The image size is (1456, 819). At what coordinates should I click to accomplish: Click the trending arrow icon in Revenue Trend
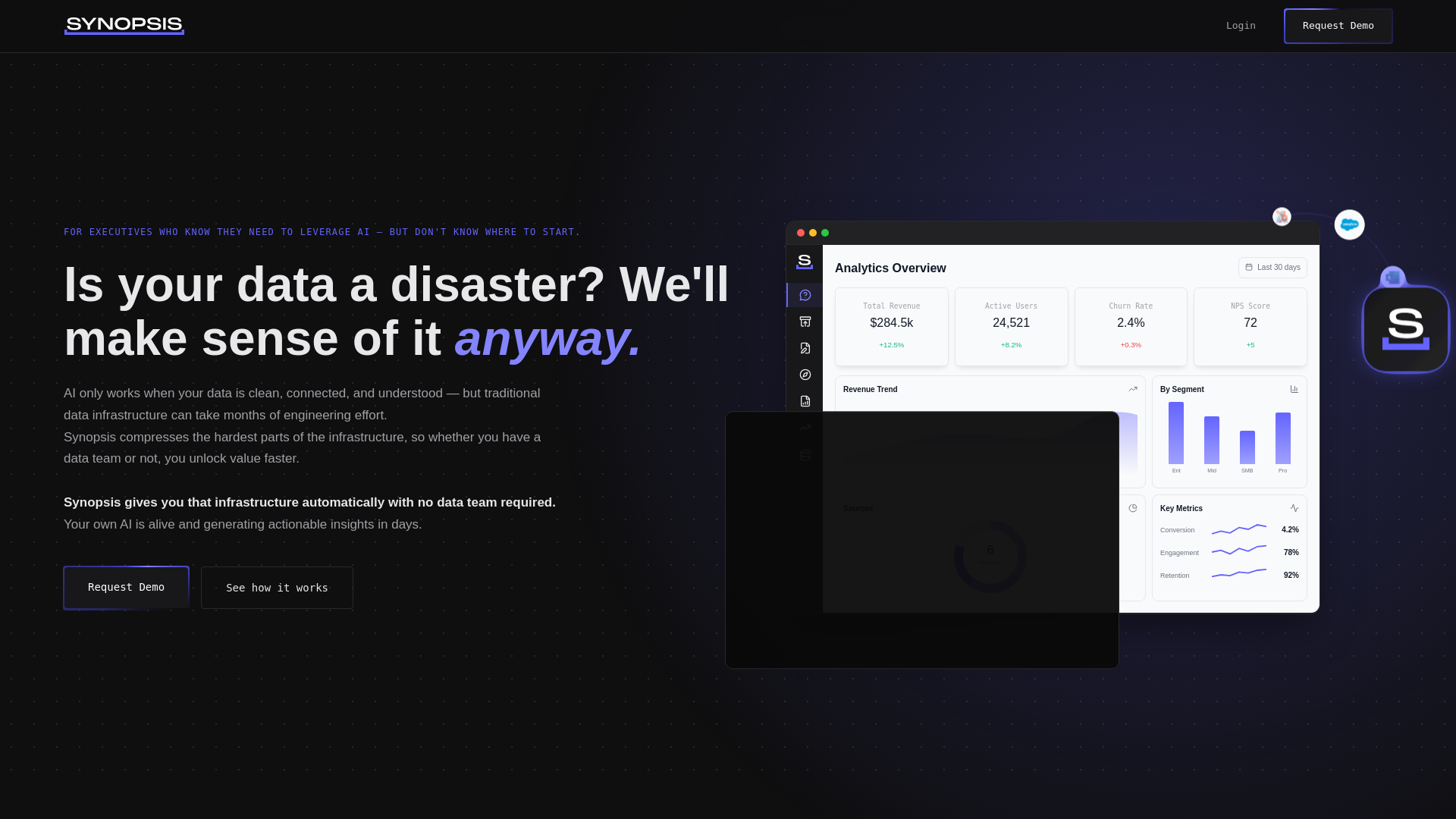[x=1133, y=390]
